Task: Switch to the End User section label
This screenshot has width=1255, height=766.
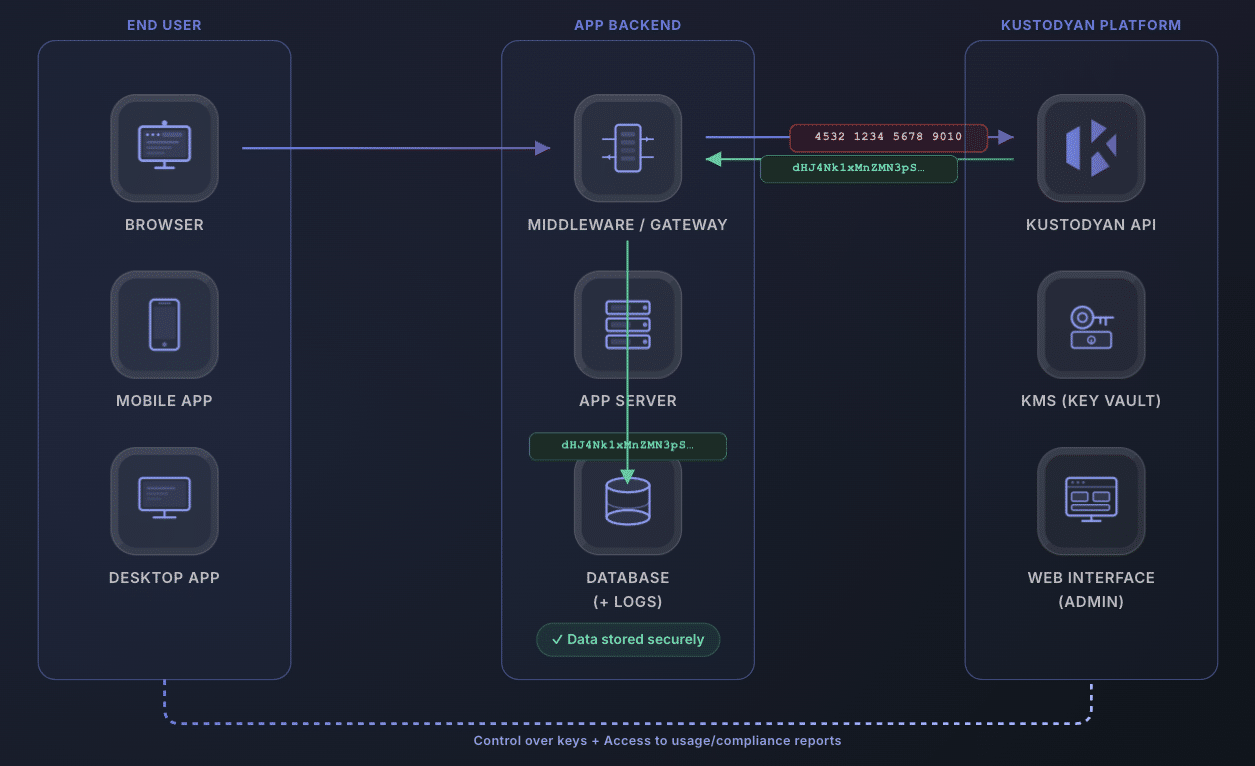Action: click(x=164, y=25)
